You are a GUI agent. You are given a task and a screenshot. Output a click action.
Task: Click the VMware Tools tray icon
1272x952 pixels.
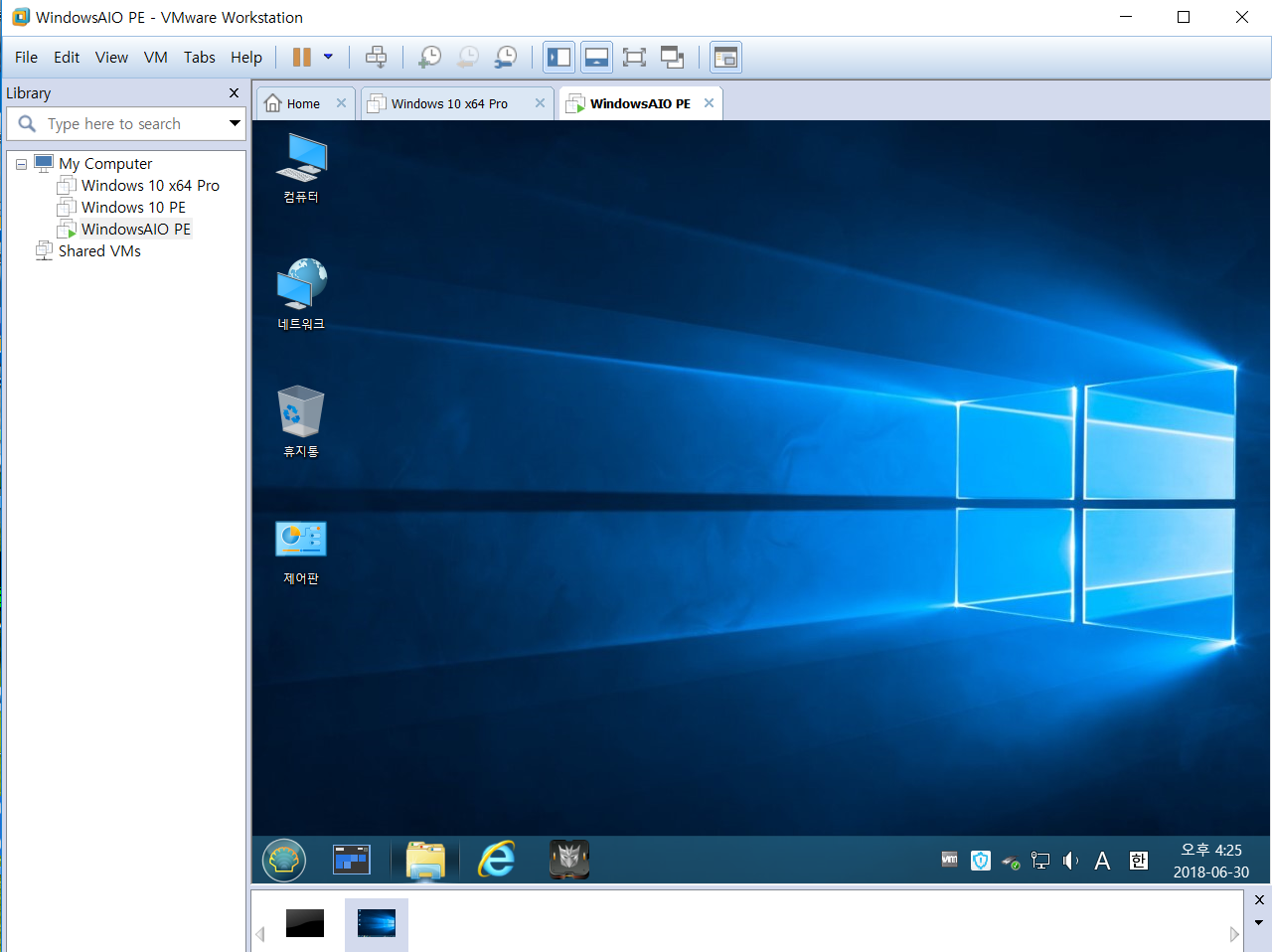pos(950,861)
